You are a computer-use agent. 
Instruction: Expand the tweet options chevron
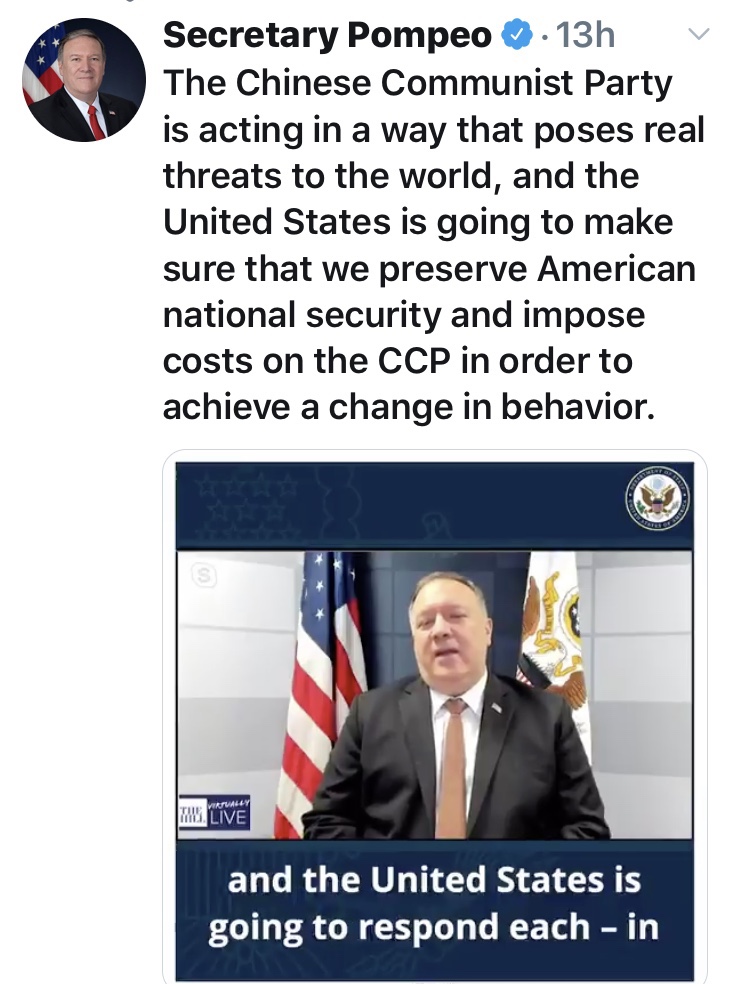[x=699, y=35]
